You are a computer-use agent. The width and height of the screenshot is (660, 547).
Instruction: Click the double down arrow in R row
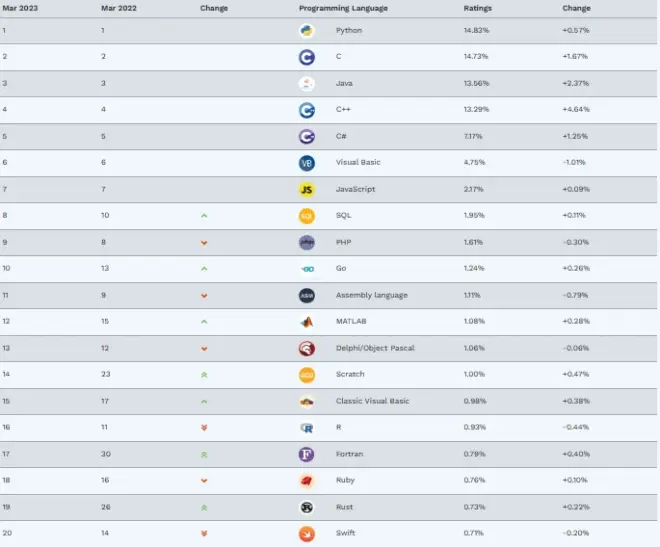(x=204, y=427)
